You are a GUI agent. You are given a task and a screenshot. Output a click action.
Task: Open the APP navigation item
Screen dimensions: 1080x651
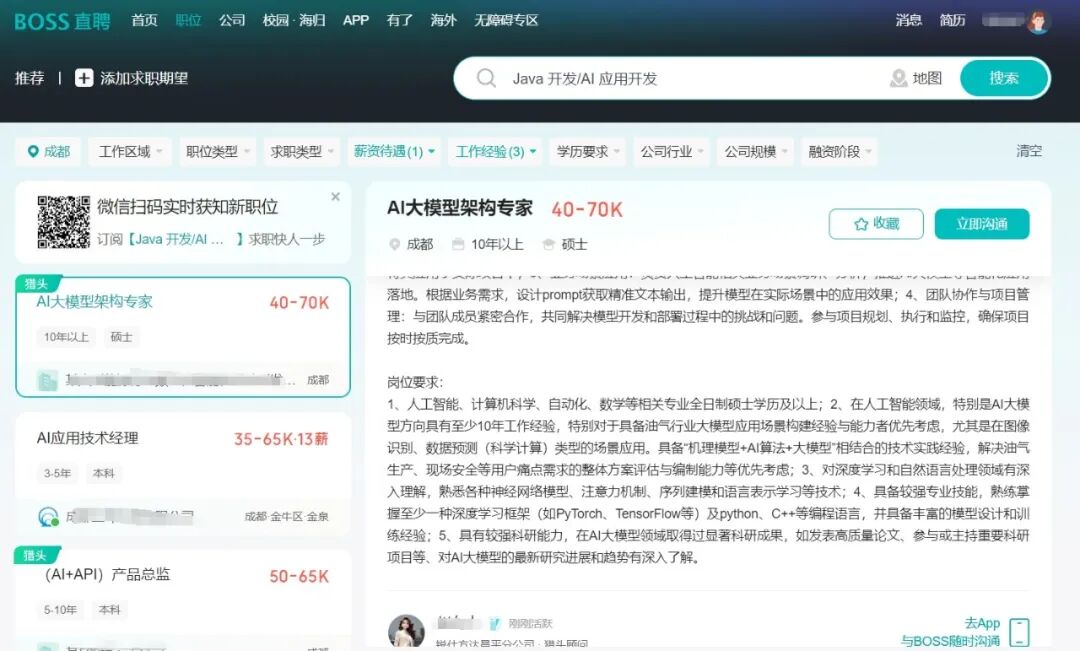click(356, 21)
